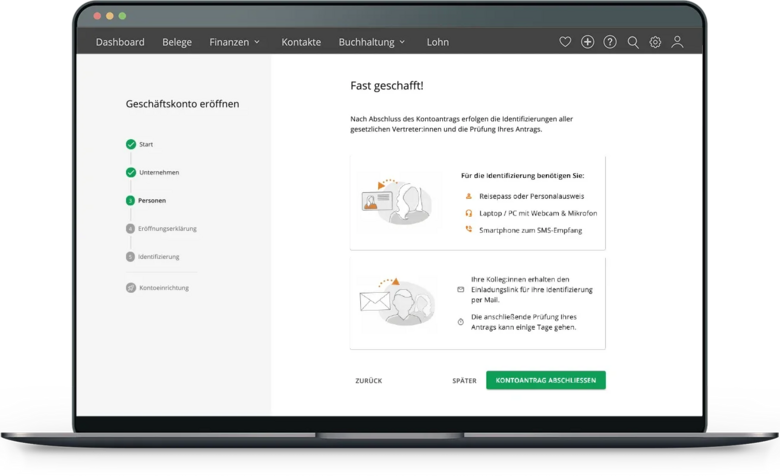Open the Dashboard menu item
This screenshot has height=476, width=780.
[120, 42]
